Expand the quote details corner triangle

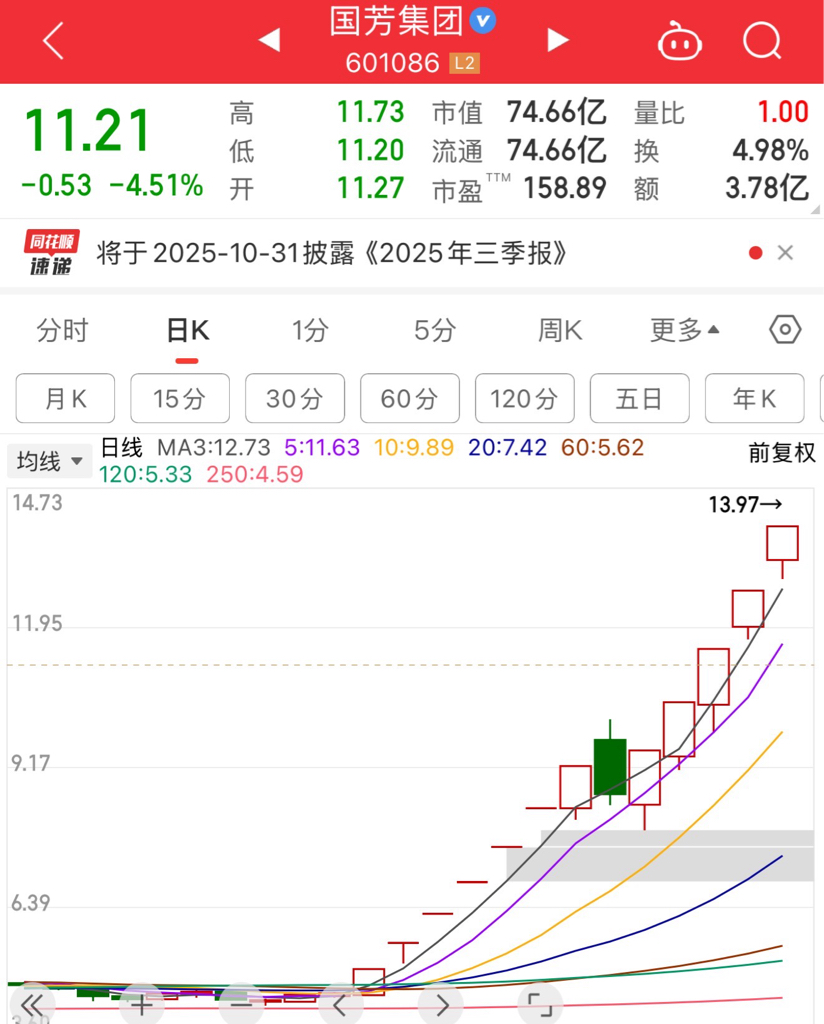[x=816, y=210]
